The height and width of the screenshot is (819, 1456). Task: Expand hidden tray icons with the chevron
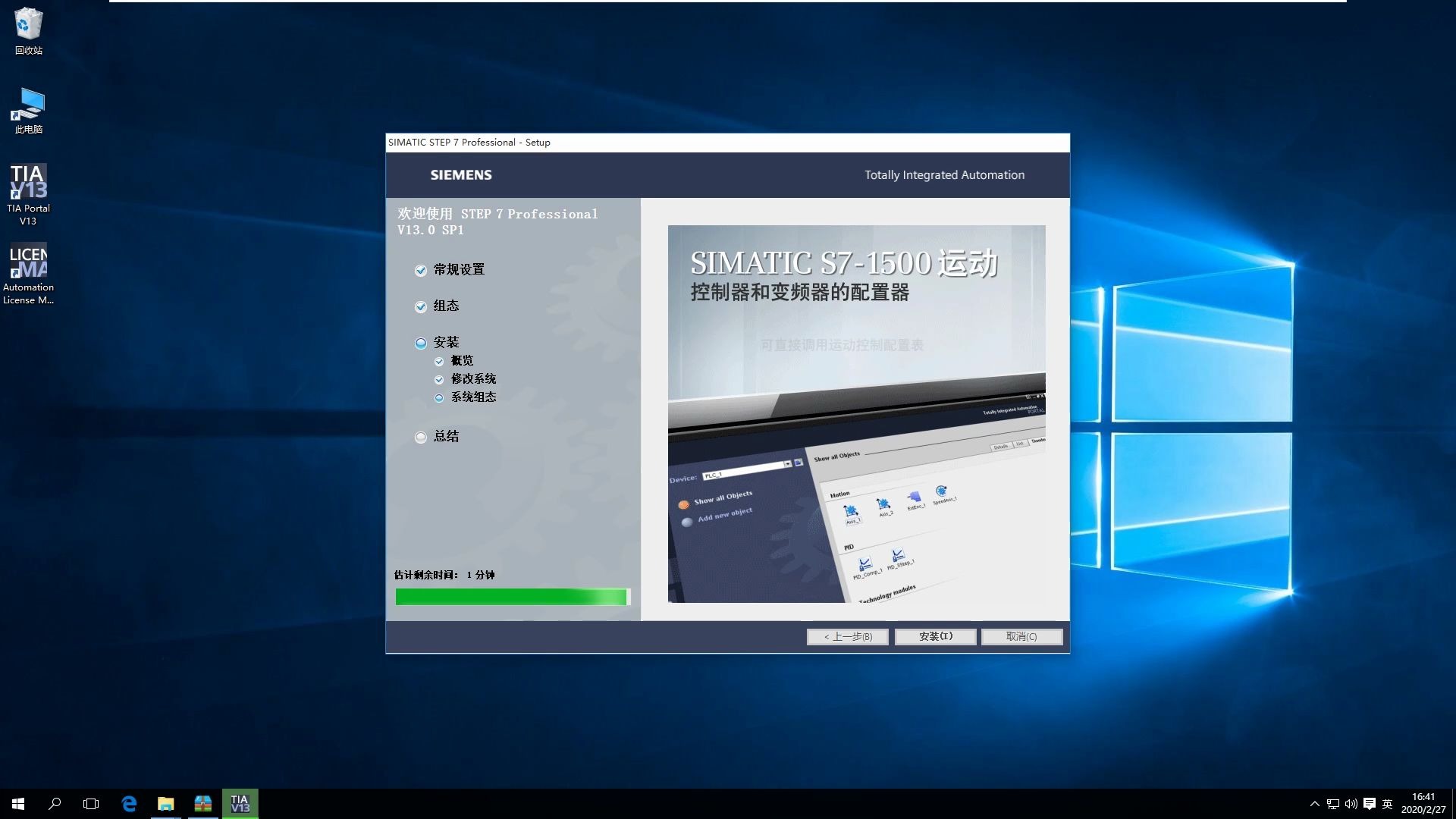1314,804
